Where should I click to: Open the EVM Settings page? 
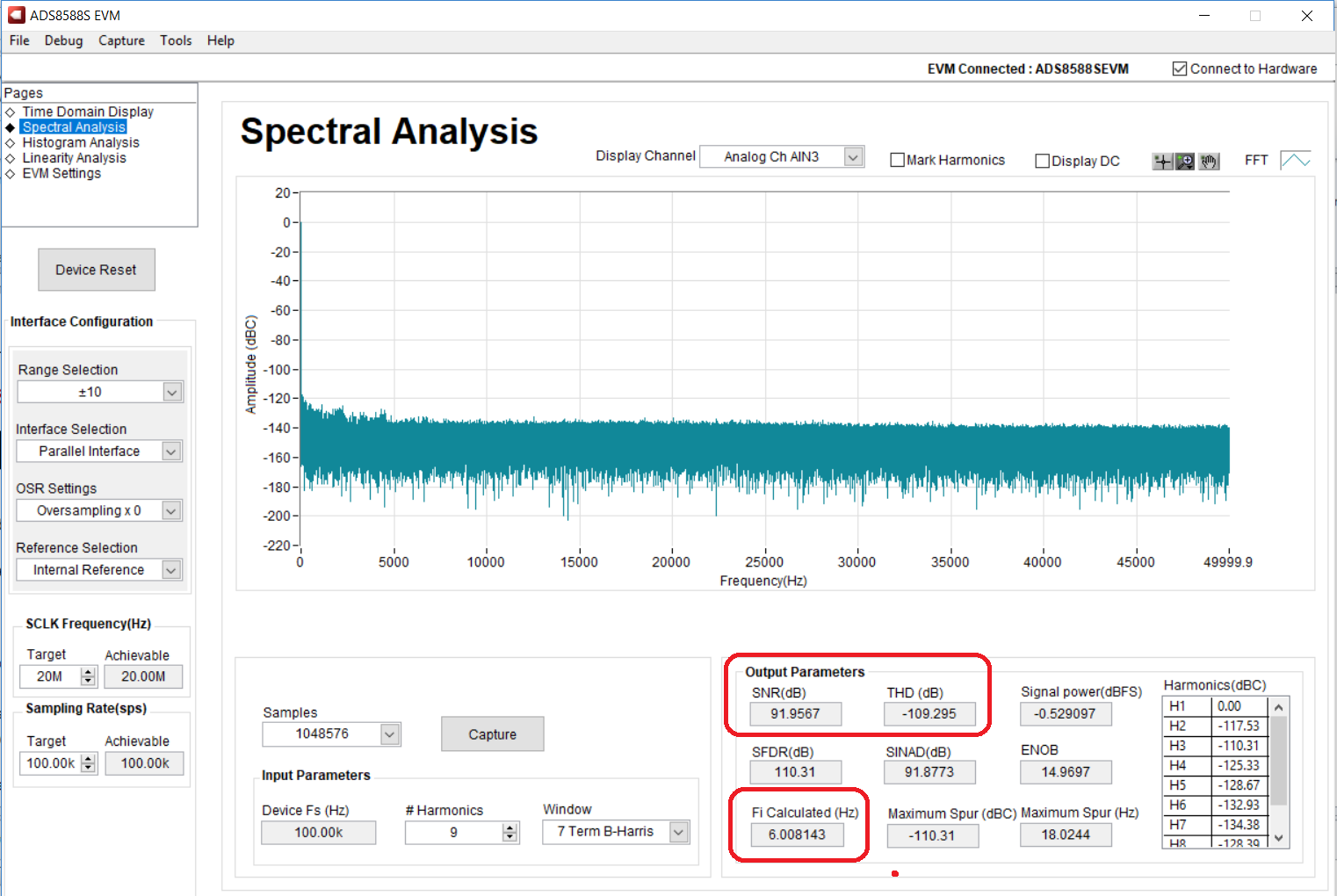pos(61,173)
